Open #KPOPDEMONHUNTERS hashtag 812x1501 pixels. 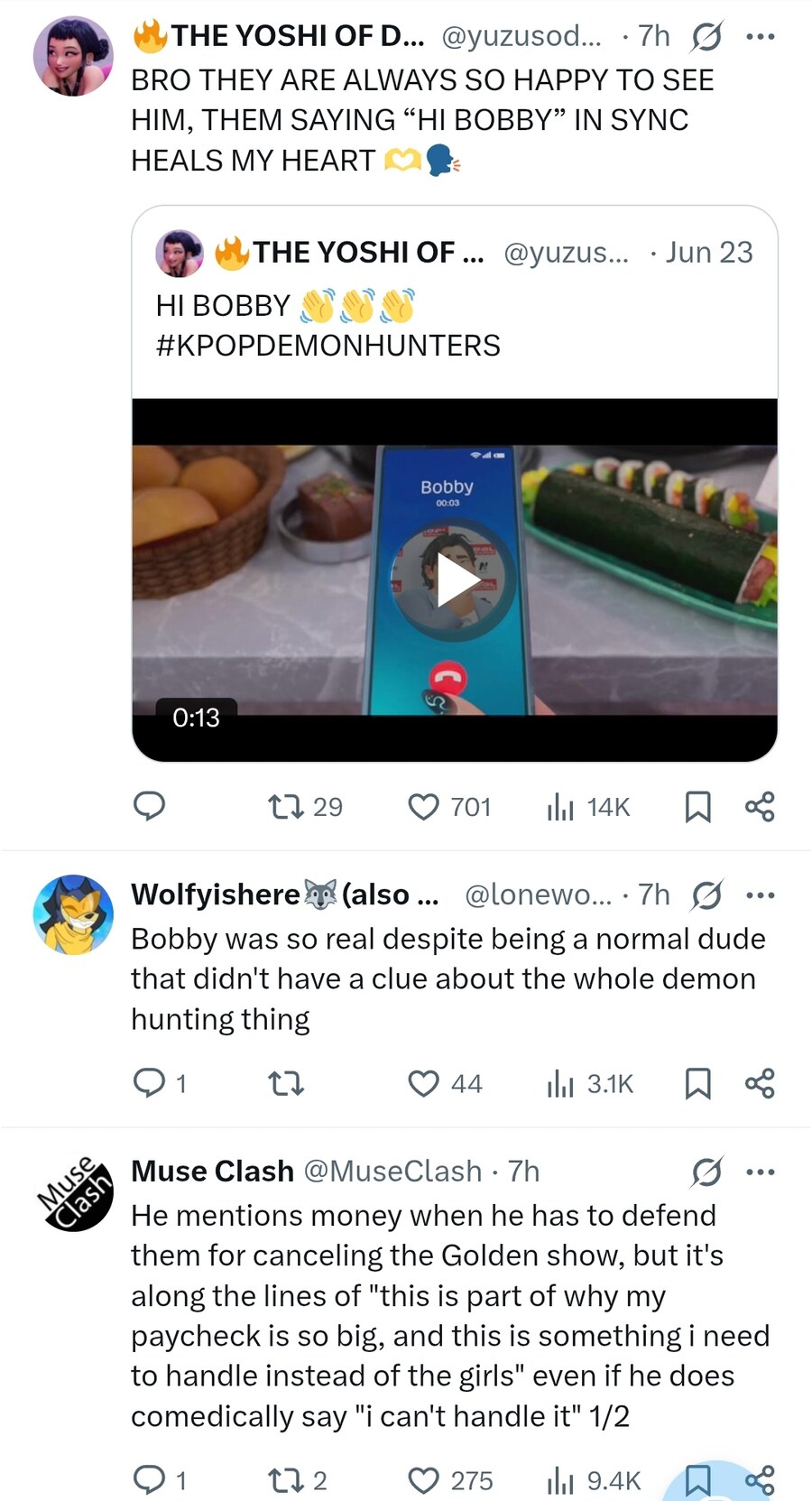pyautogui.click(x=328, y=346)
